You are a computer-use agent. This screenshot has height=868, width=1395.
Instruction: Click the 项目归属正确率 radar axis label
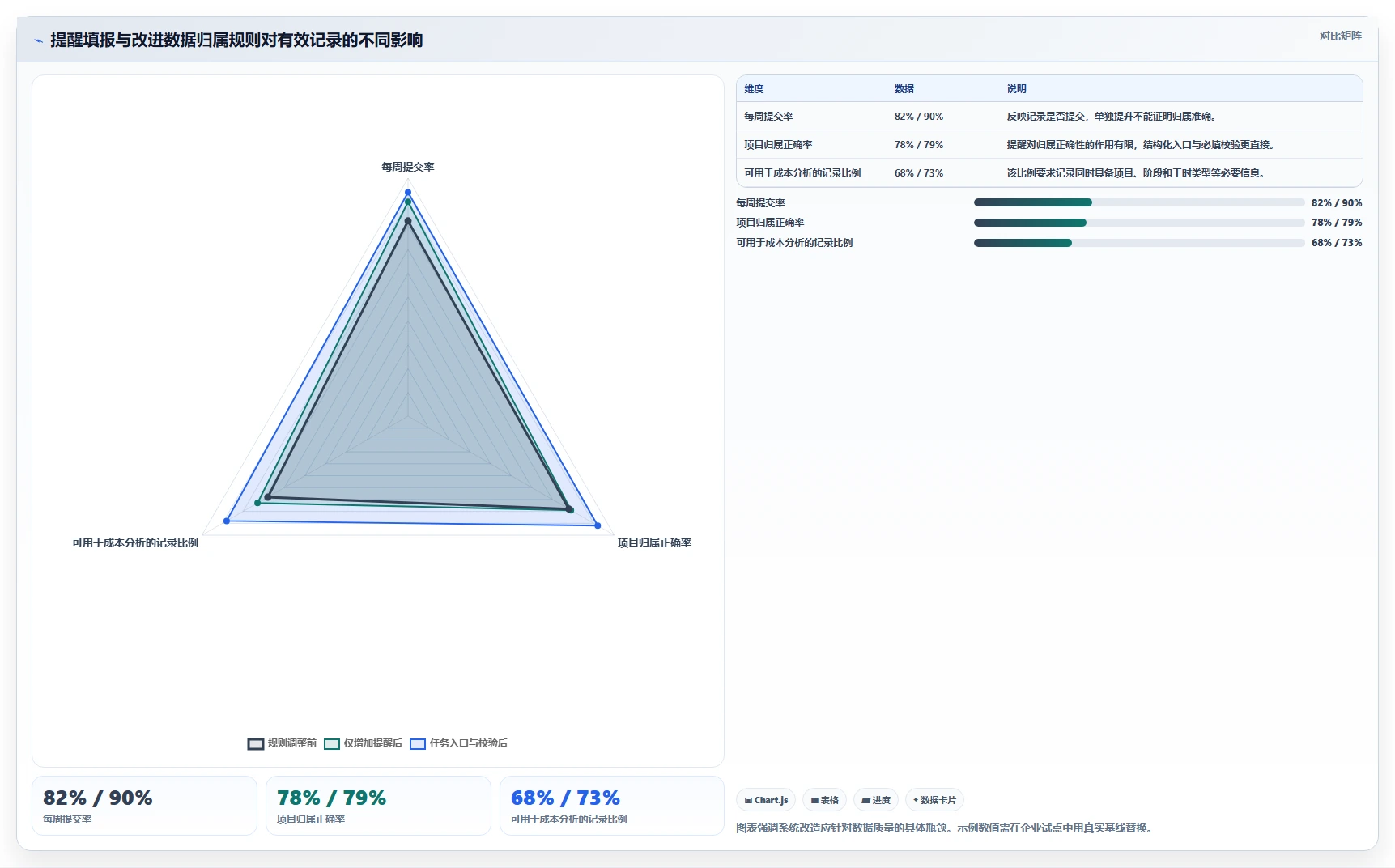654,543
